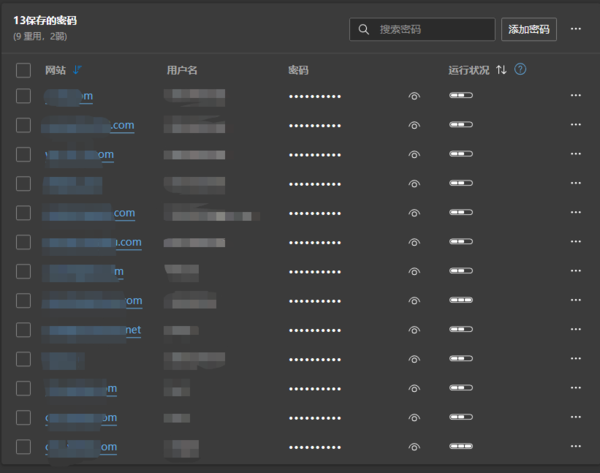The height and width of the screenshot is (473, 600).
Task: Click the 网站 column header label
Action: click(x=55, y=70)
